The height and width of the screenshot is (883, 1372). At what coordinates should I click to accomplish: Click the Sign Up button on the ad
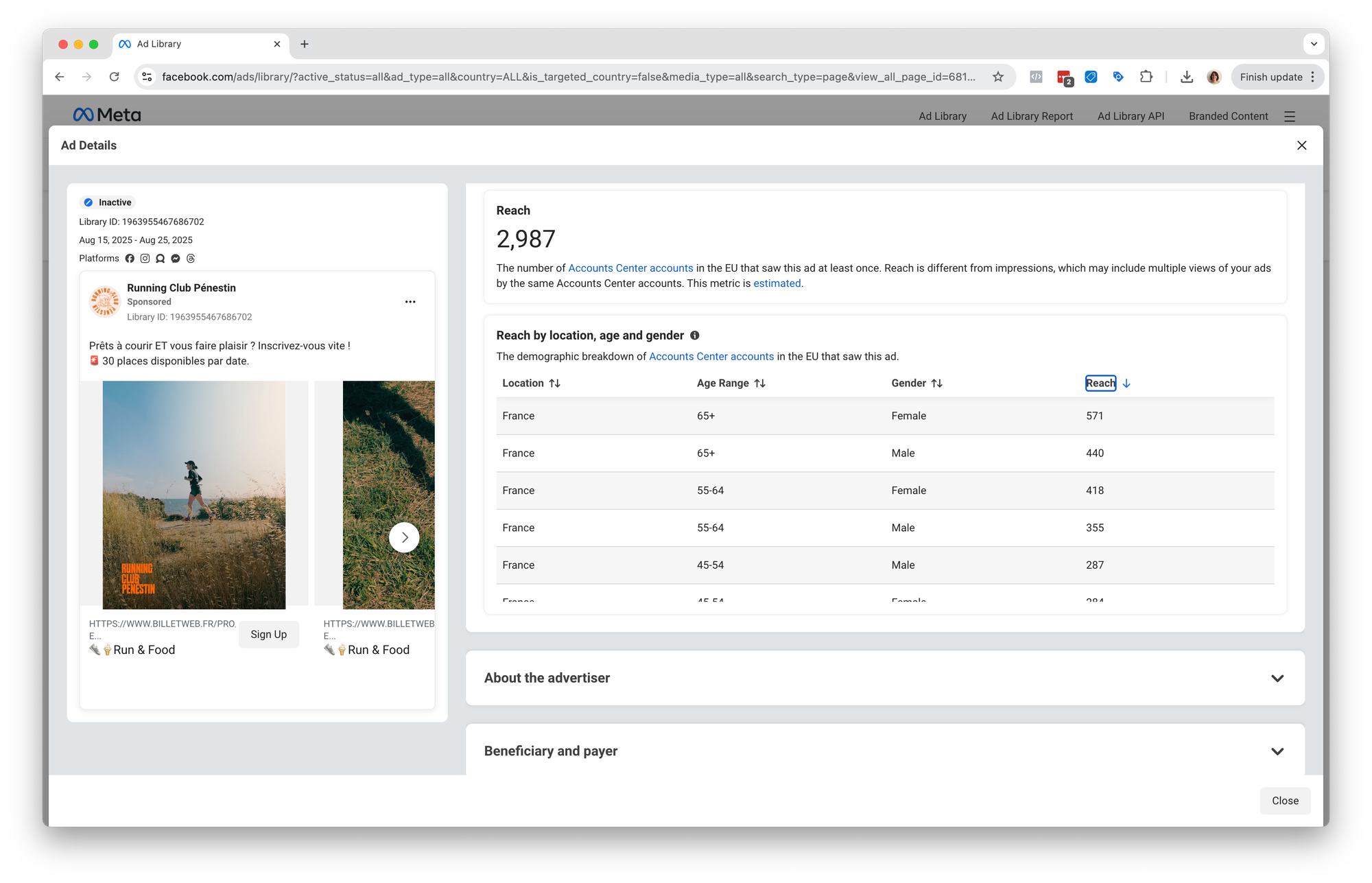click(268, 635)
